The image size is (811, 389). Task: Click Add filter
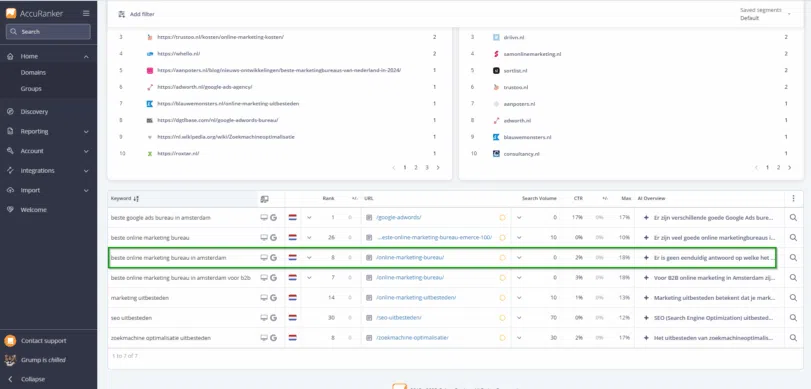tap(137, 14)
